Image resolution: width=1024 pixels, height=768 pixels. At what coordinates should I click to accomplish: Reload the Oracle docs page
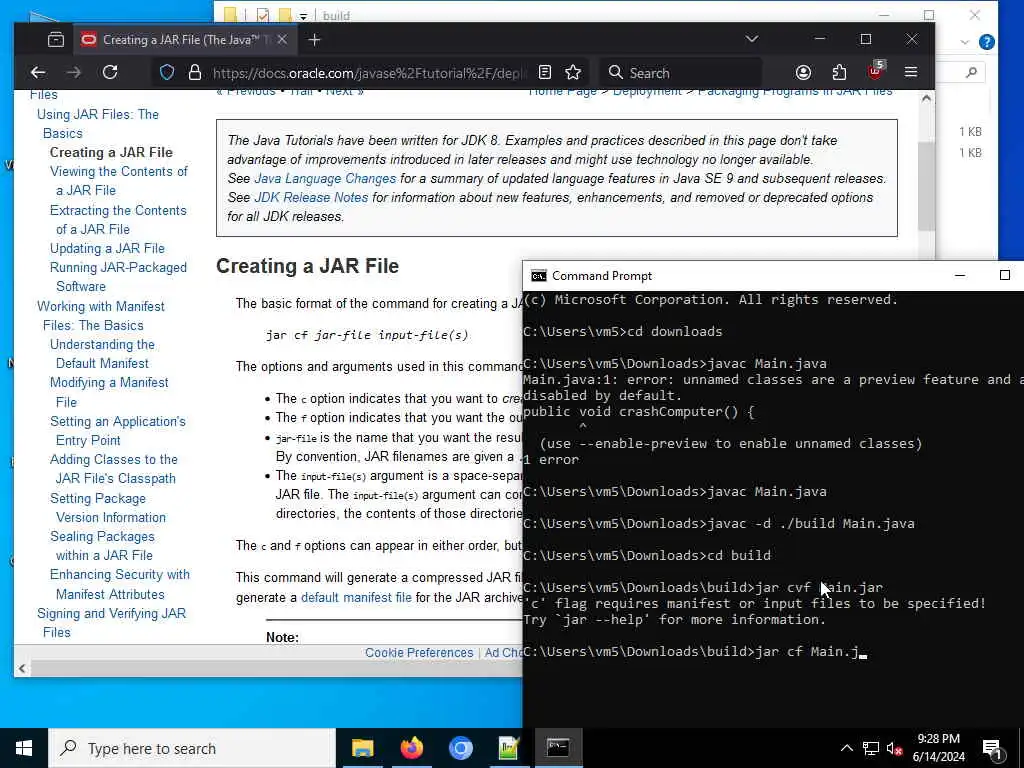110,72
